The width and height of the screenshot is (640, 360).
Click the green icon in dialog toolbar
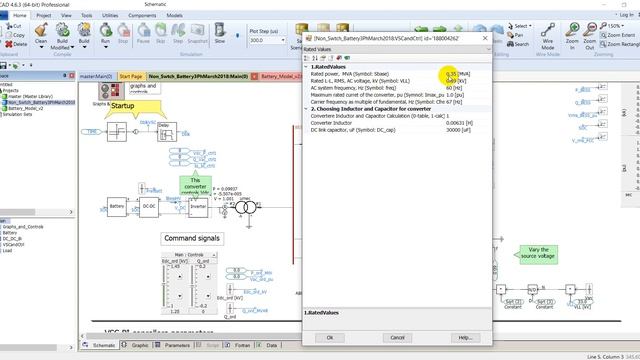point(347,58)
